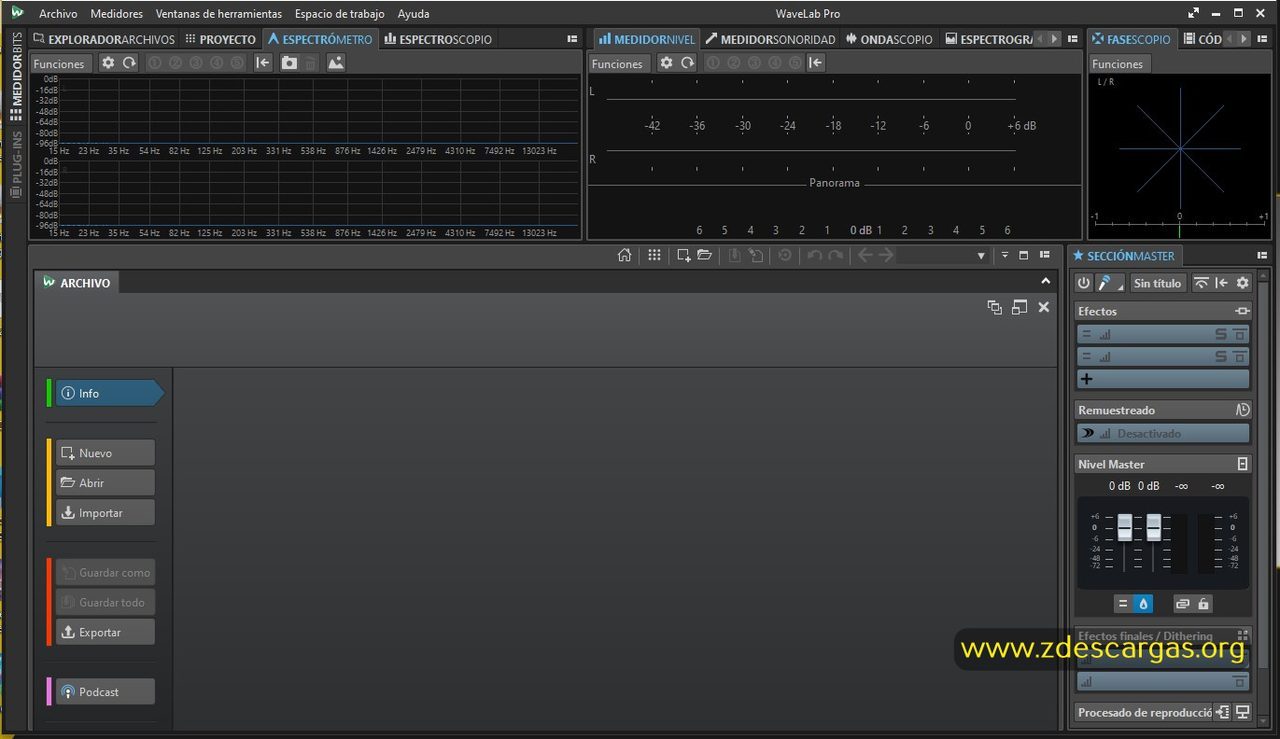The width and height of the screenshot is (1280, 739).
Task: Click the Abrir button
Action: pos(105,483)
